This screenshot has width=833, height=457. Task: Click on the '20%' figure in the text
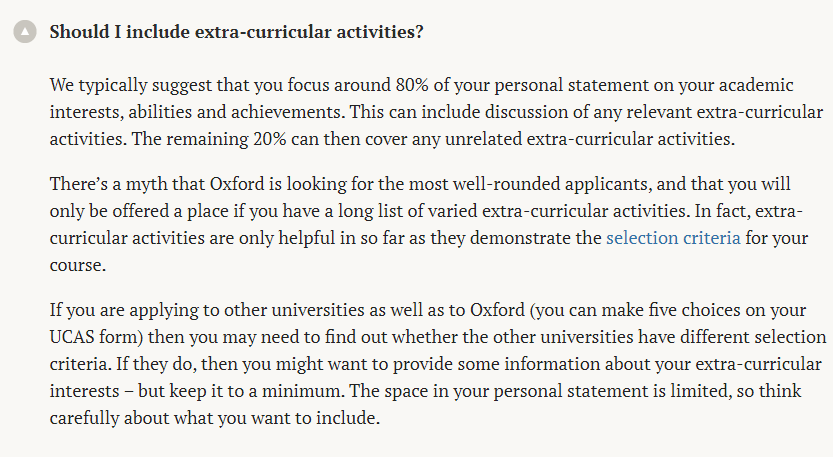click(x=269, y=139)
